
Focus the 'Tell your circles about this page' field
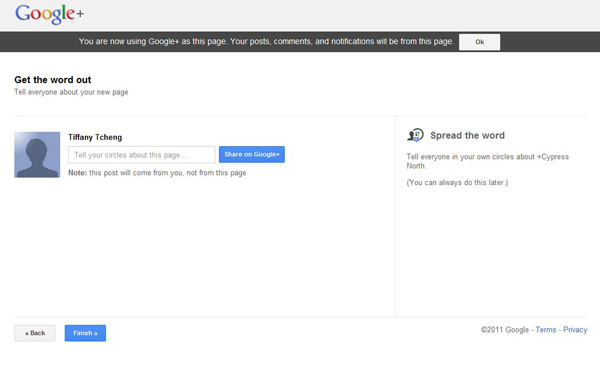(x=142, y=155)
